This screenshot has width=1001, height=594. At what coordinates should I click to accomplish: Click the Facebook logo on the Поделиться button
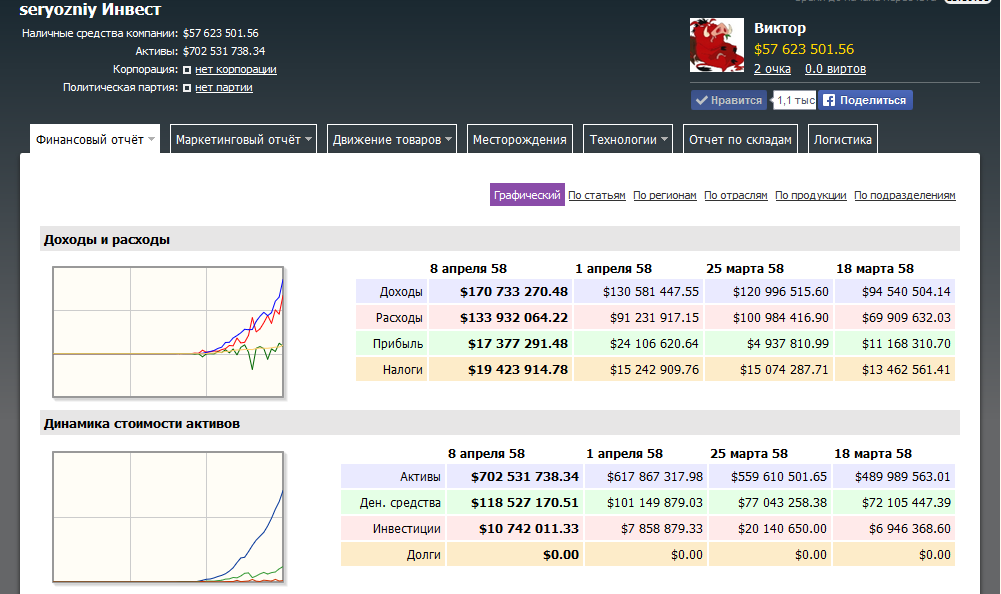click(x=829, y=100)
